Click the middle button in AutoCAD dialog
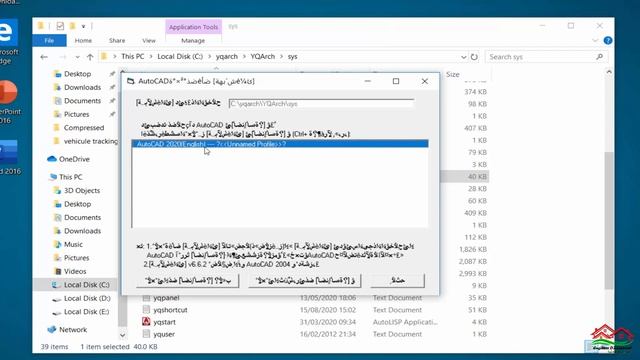Image resolution: width=640 pixels, height=360 pixels. point(304,280)
